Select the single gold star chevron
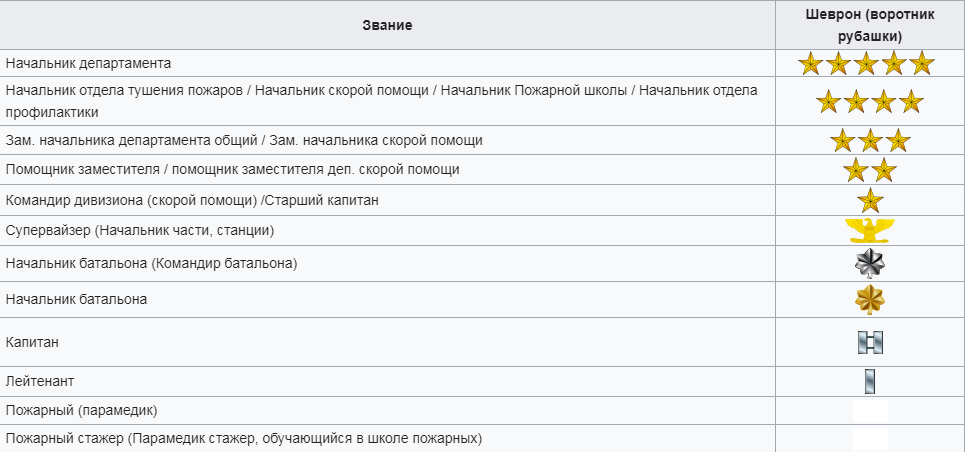The height and width of the screenshot is (452, 965). click(870, 200)
